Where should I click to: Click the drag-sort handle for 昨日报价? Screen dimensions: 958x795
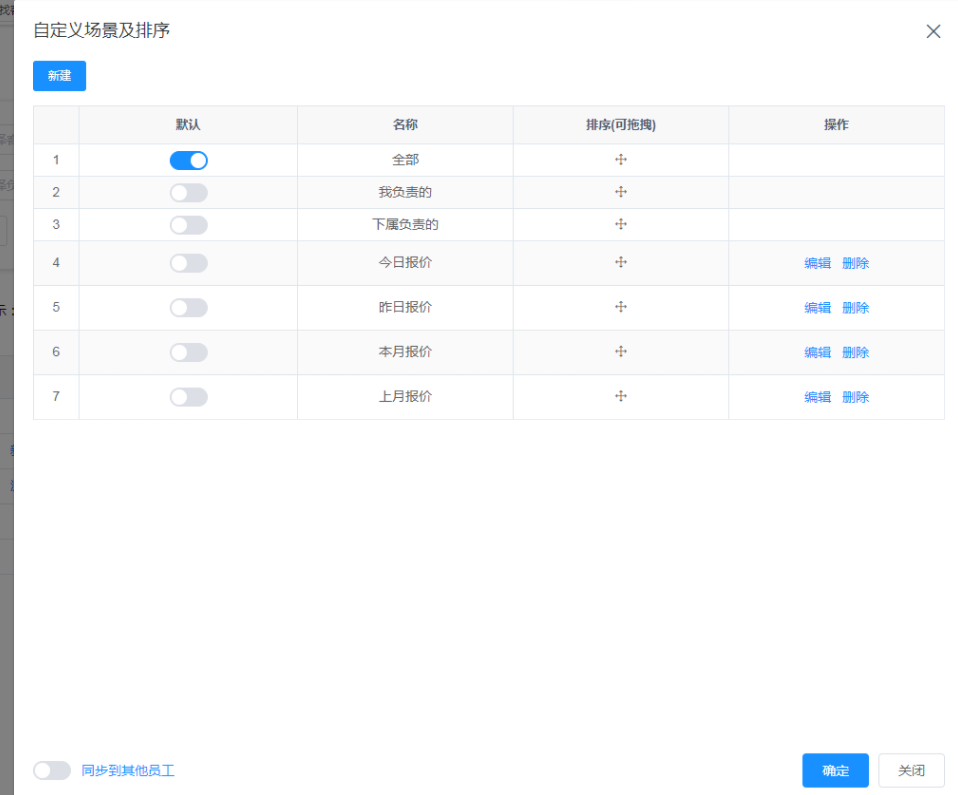pos(621,307)
